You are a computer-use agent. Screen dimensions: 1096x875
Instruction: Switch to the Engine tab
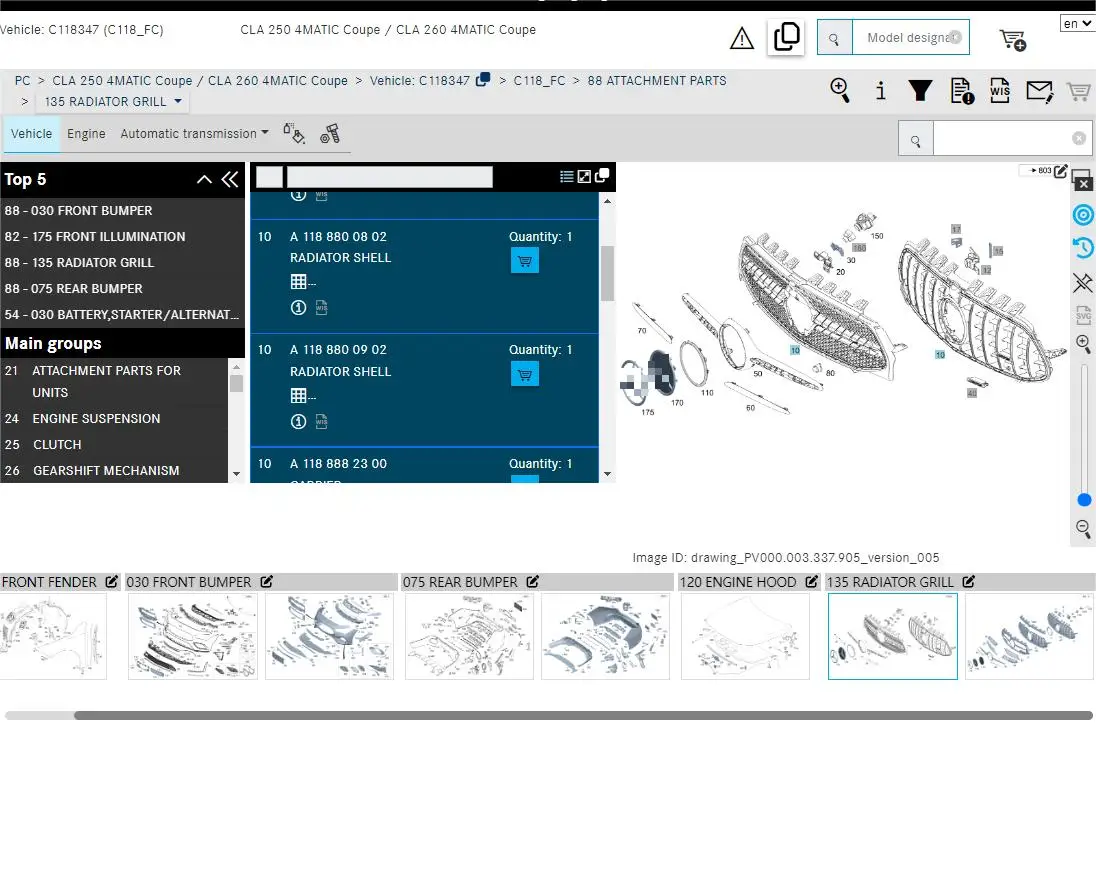pos(86,133)
